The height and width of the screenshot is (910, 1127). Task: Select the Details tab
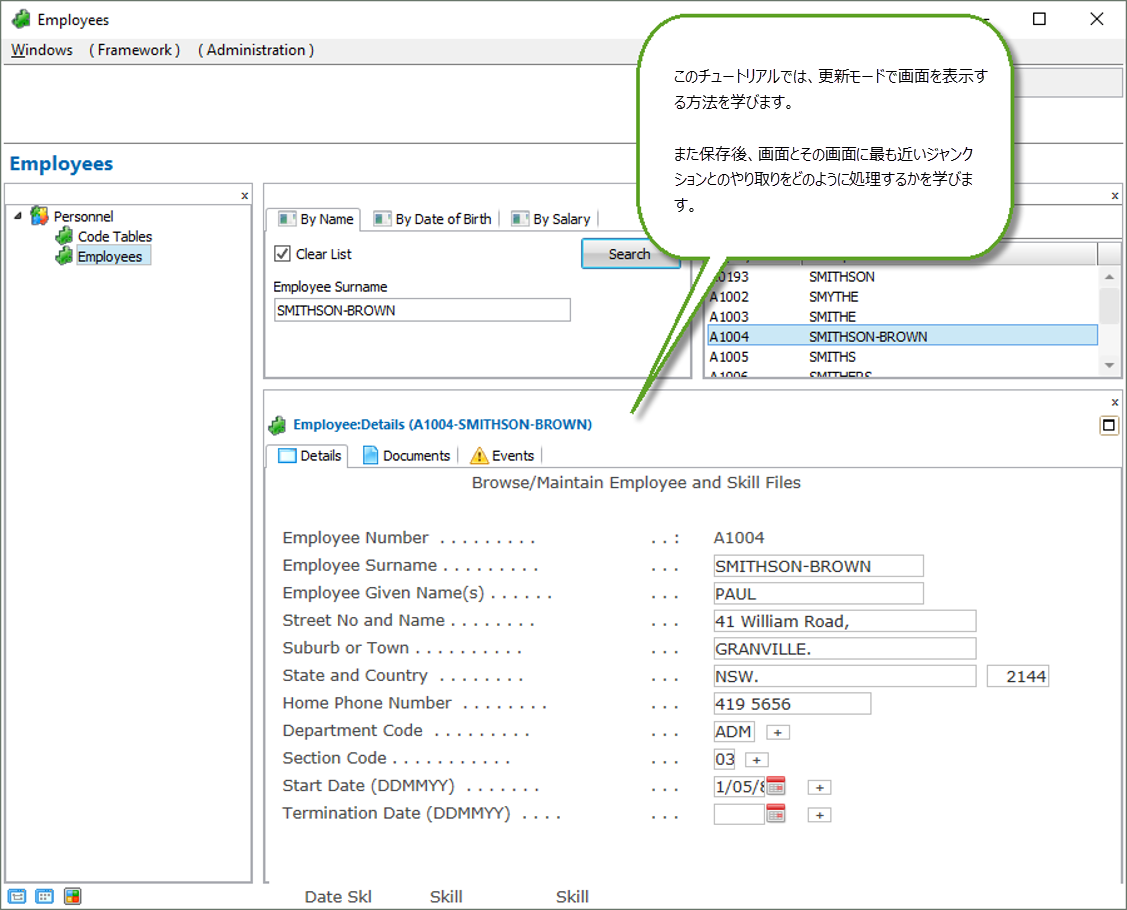tap(309, 456)
